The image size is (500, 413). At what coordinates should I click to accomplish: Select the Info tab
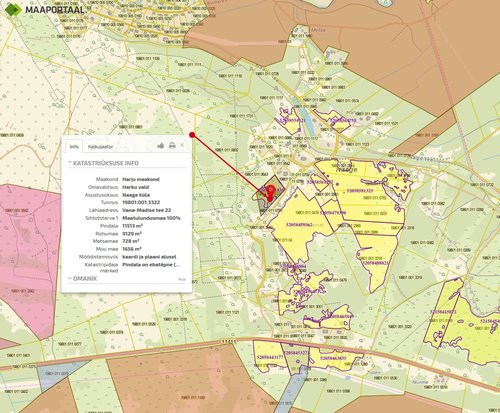pyautogui.click(x=74, y=147)
